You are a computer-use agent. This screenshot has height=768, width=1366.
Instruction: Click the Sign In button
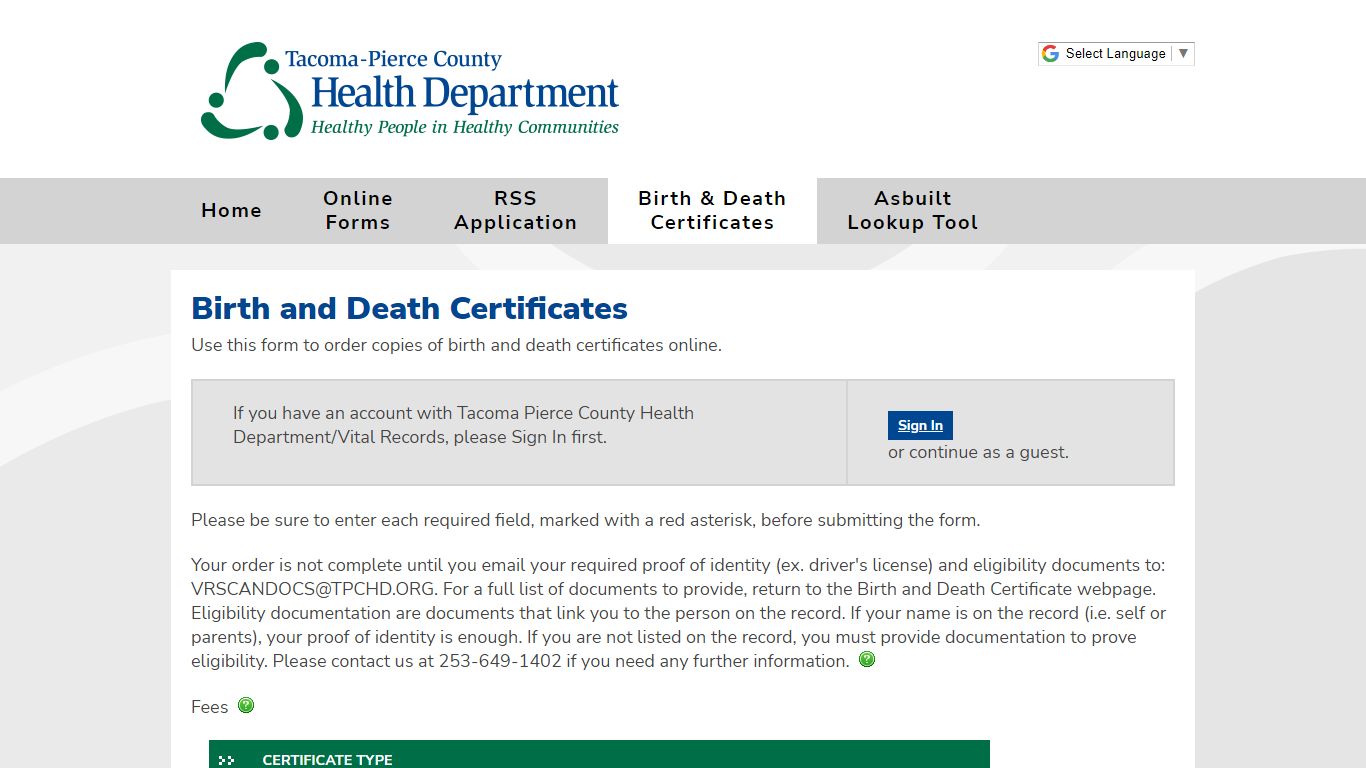pyautogui.click(x=920, y=425)
